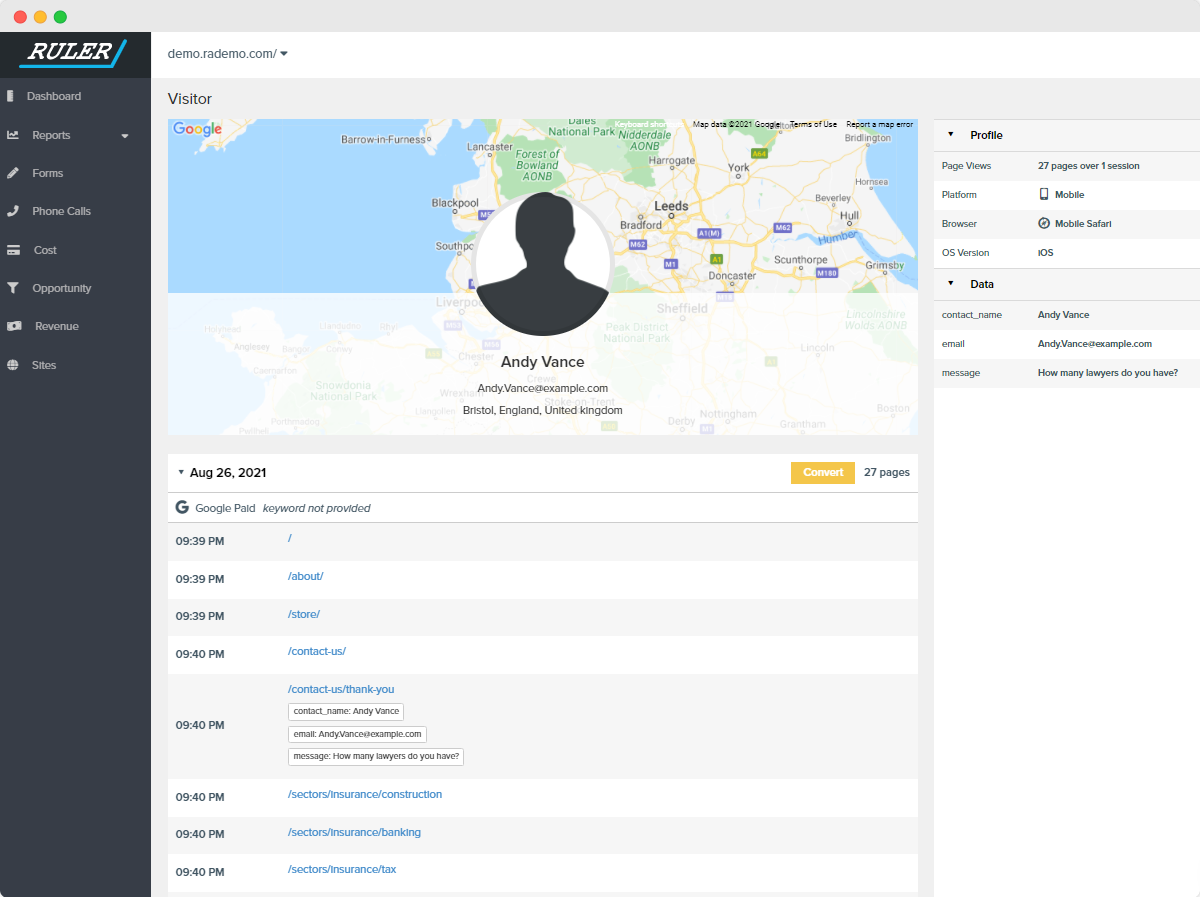Click the message: How many lawyers tag
The image size is (1200, 897).
pyautogui.click(x=376, y=756)
